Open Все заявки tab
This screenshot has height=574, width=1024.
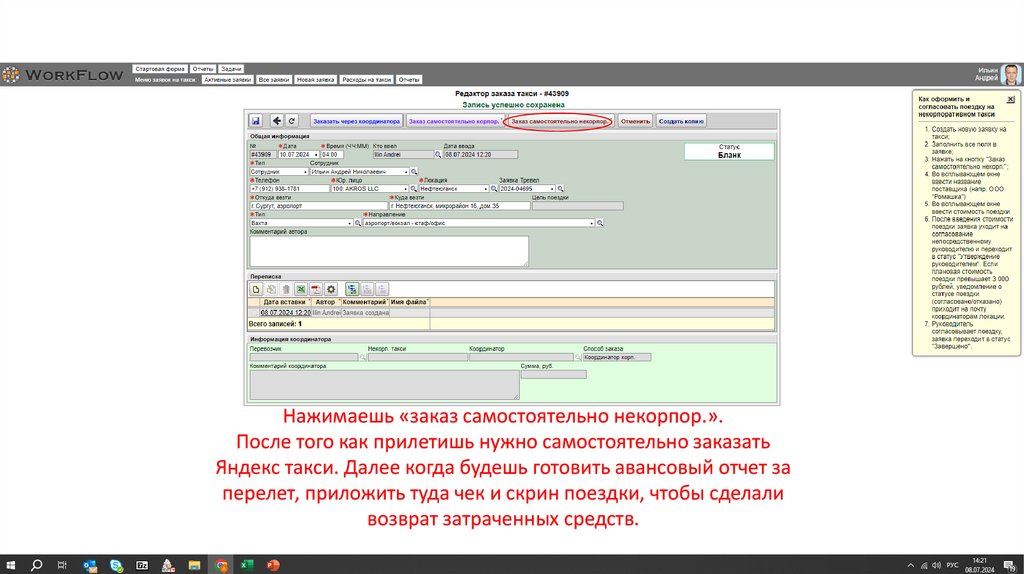(274, 80)
